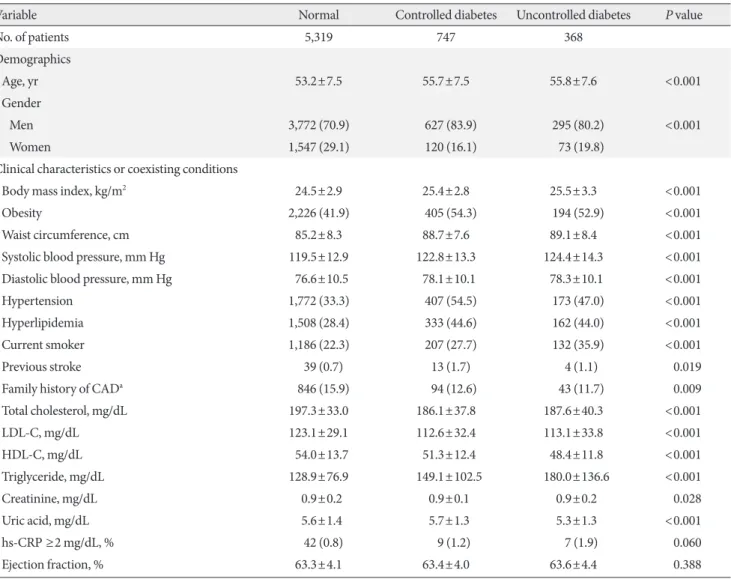Select the waist value 88.7±7.6

[446, 235]
